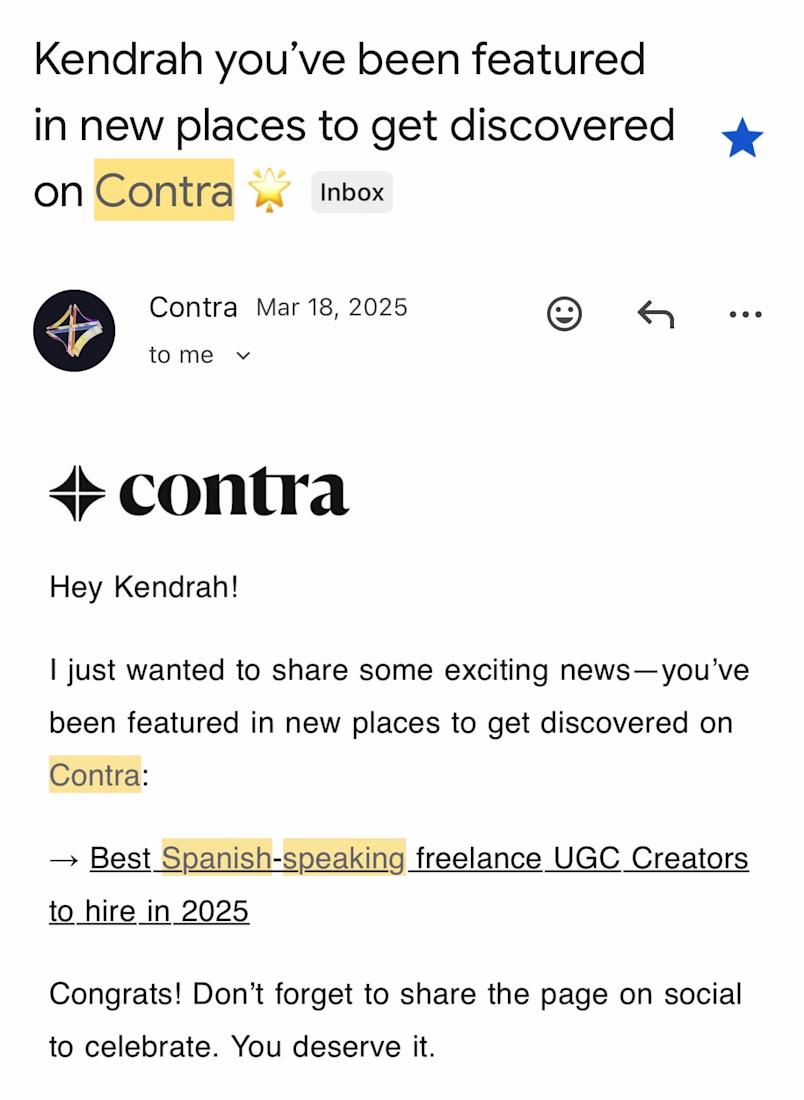
Task: Click the "to hire in 2025" link text
Action: click(149, 911)
